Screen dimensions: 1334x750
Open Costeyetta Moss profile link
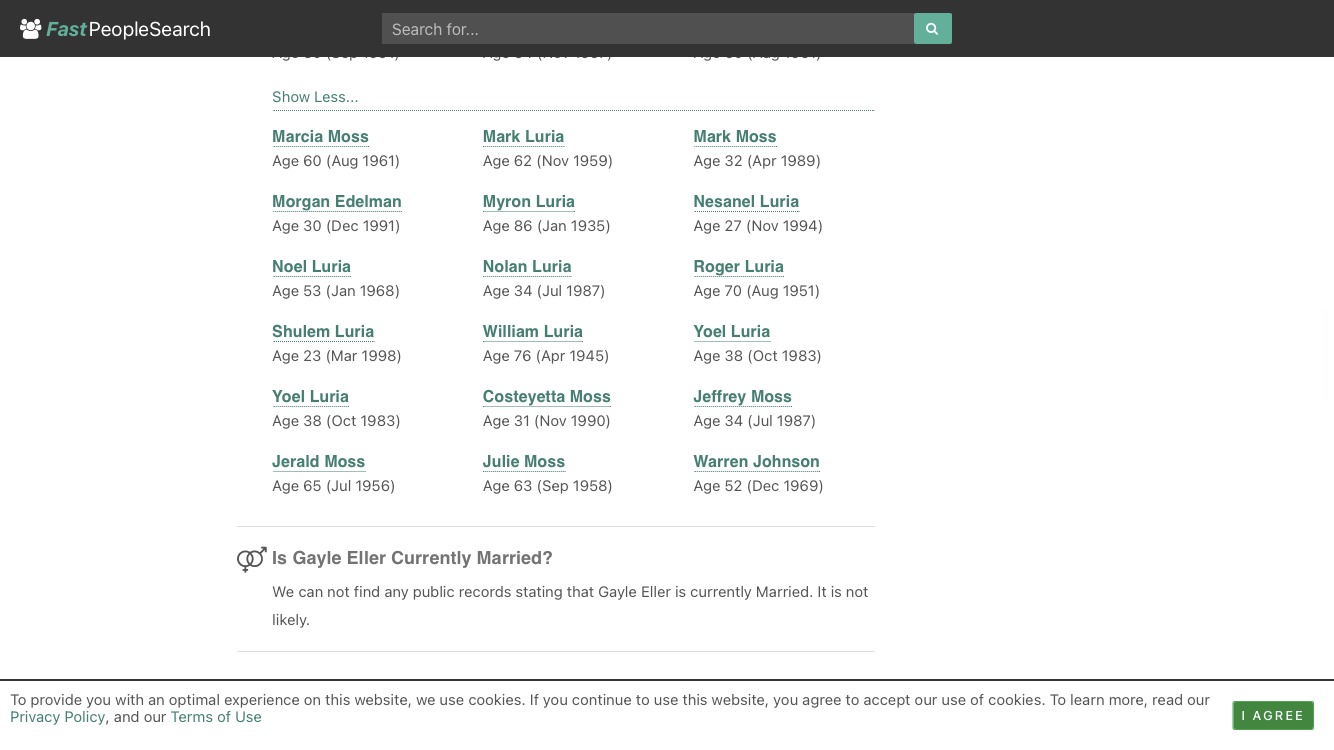[x=547, y=397]
